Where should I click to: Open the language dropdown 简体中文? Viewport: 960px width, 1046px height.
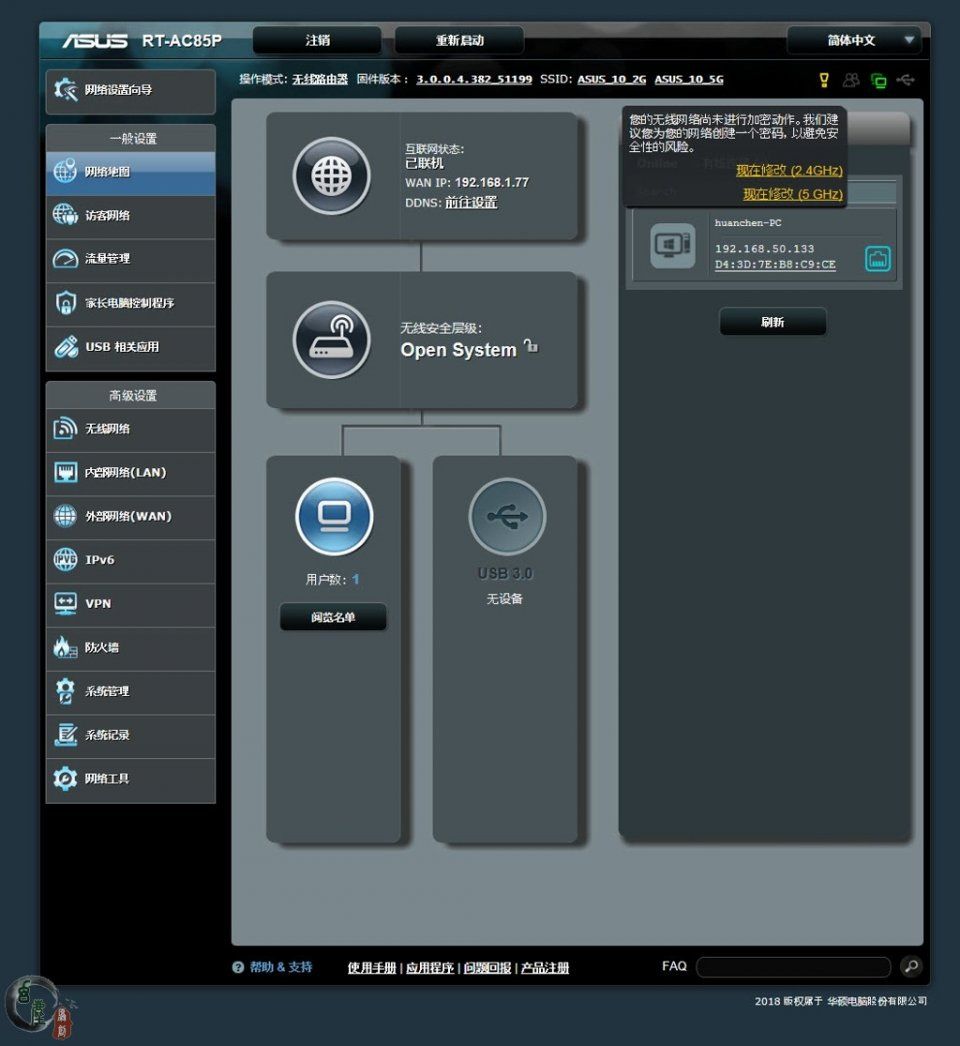(853, 41)
